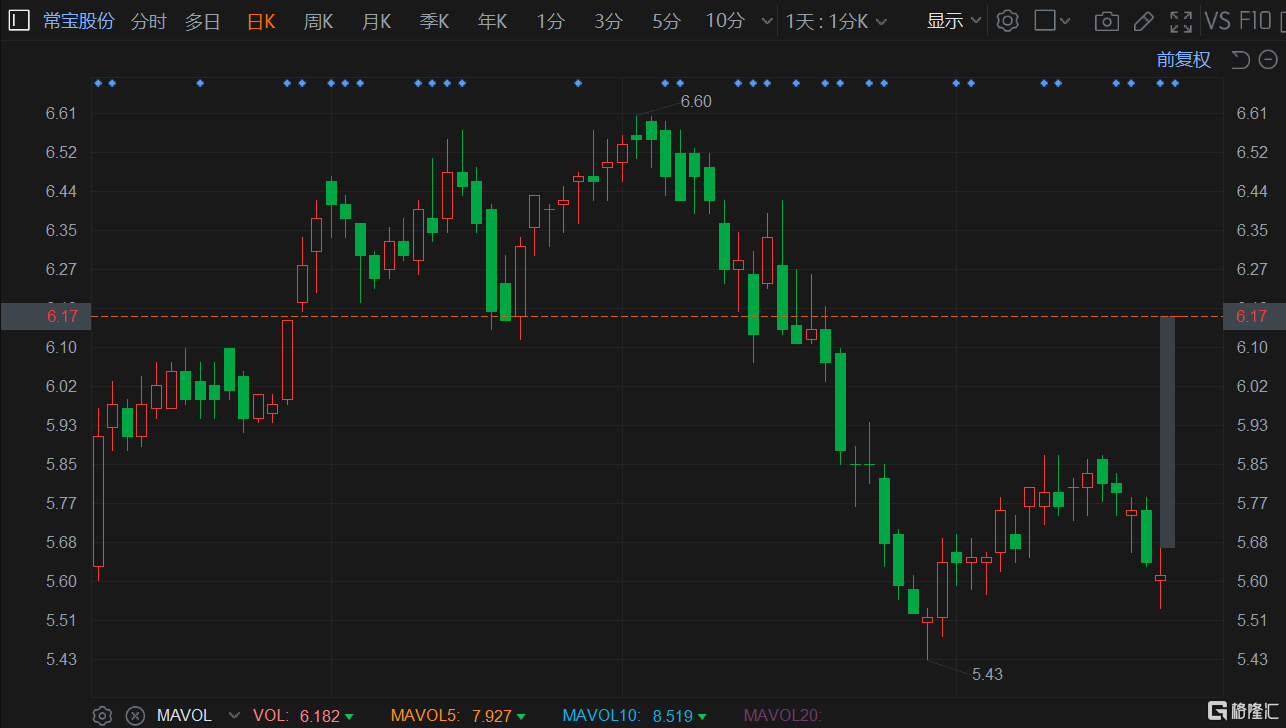1286x728 pixels.
Task: Open the VS compare tool
Action: (x=1218, y=21)
